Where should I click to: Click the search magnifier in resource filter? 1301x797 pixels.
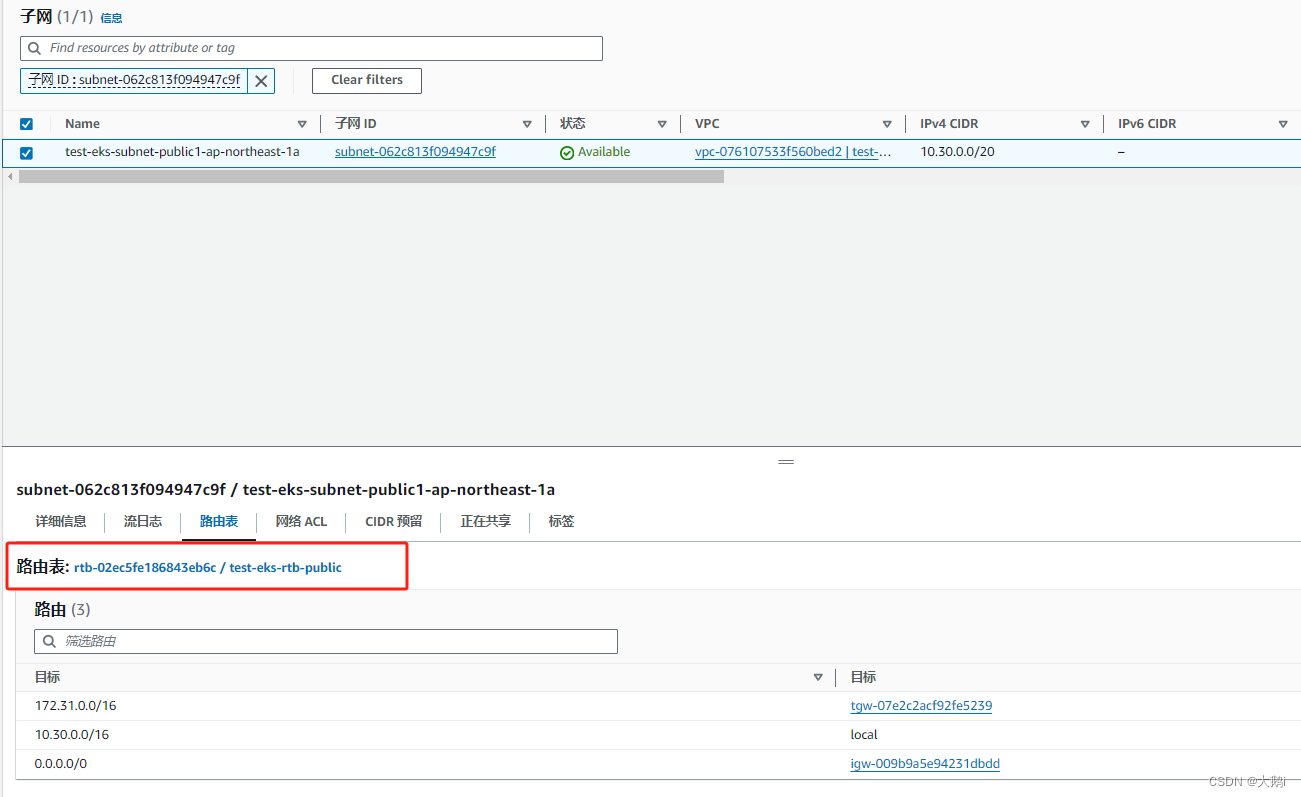pyautogui.click(x=36, y=48)
